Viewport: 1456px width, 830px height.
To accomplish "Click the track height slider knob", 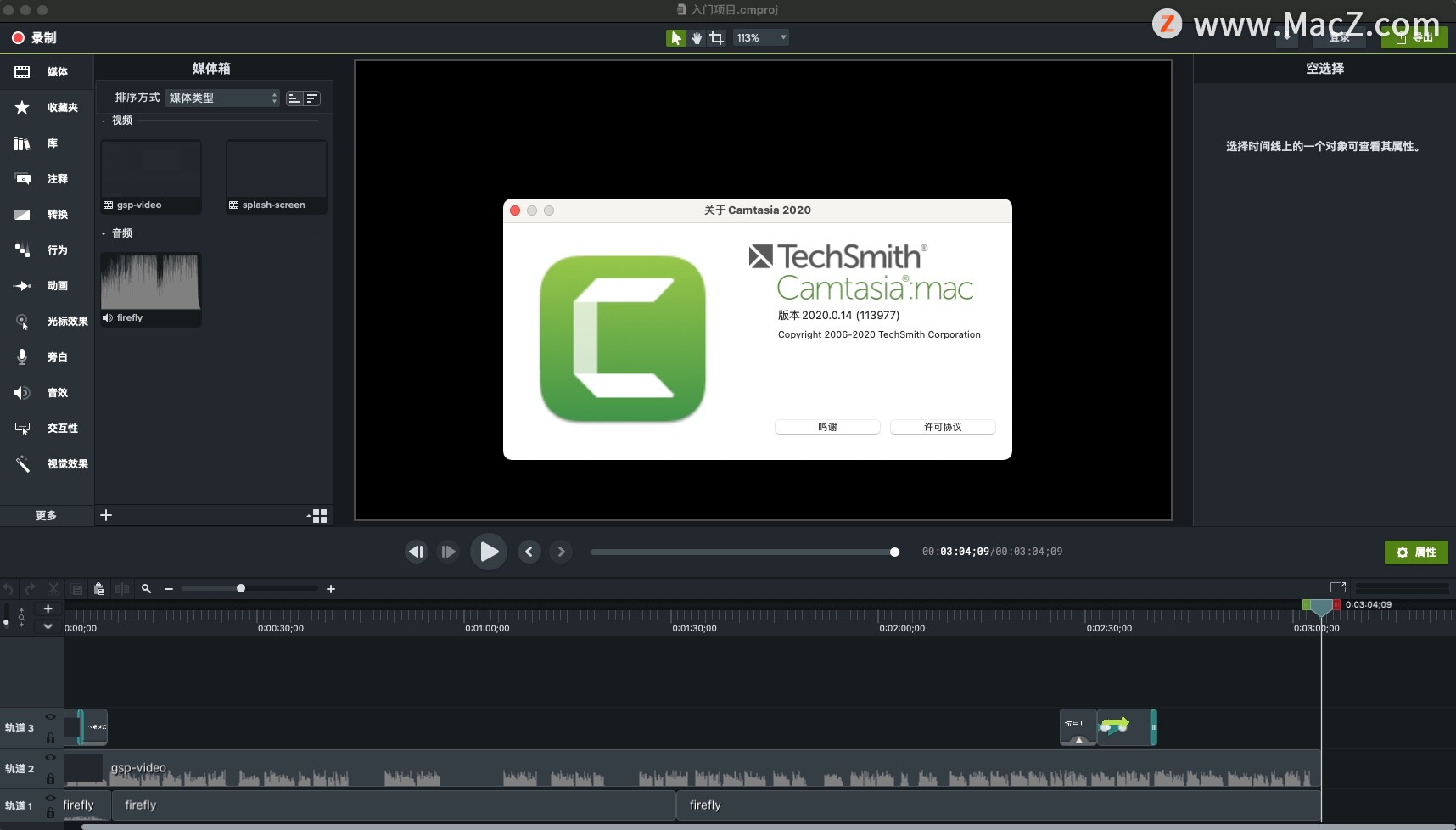I will click(7, 623).
